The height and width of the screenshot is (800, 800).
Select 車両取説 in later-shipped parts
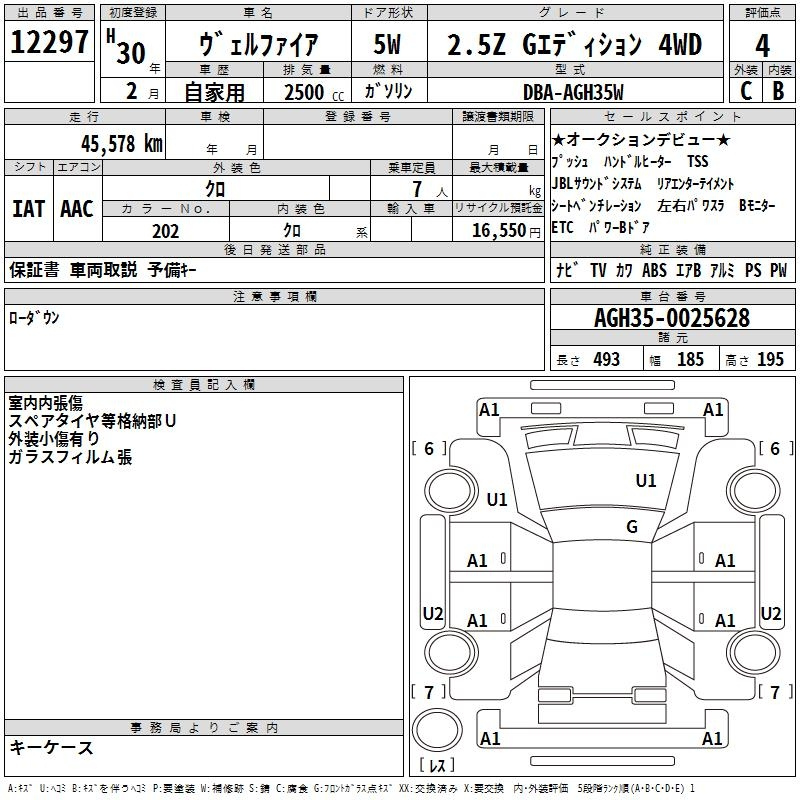104,269
